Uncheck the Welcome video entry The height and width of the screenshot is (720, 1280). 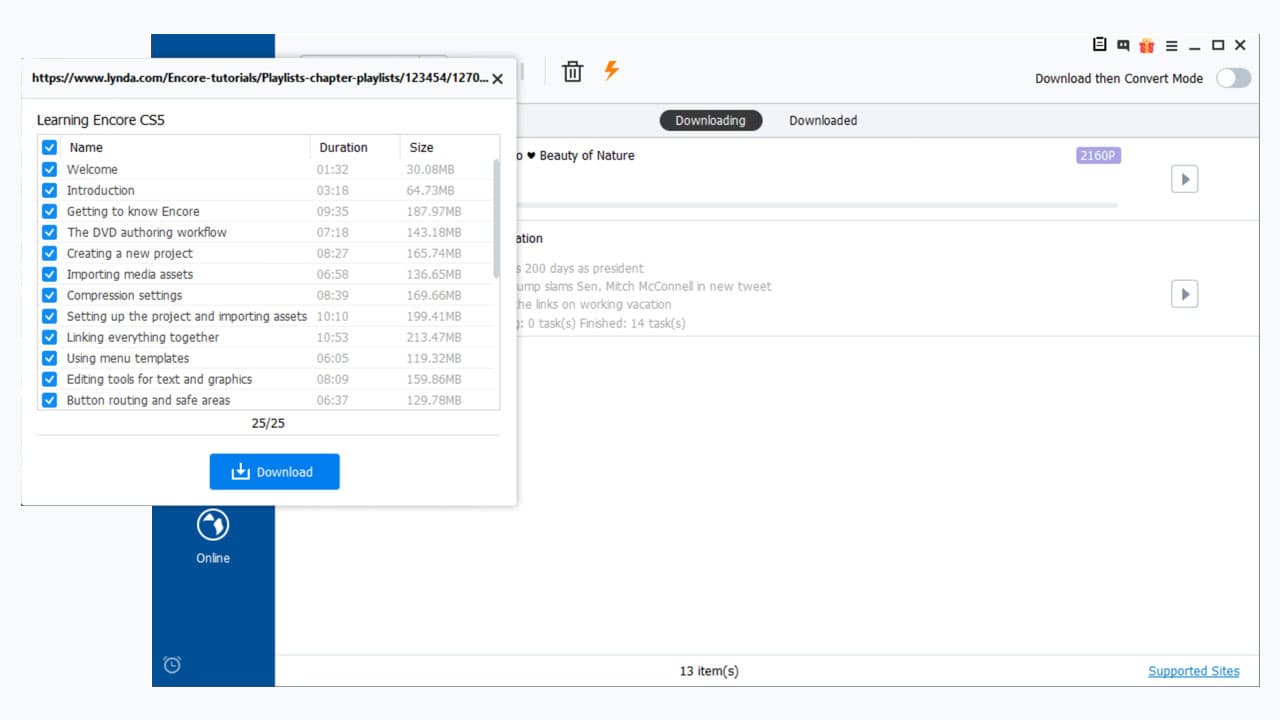click(49, 169)
